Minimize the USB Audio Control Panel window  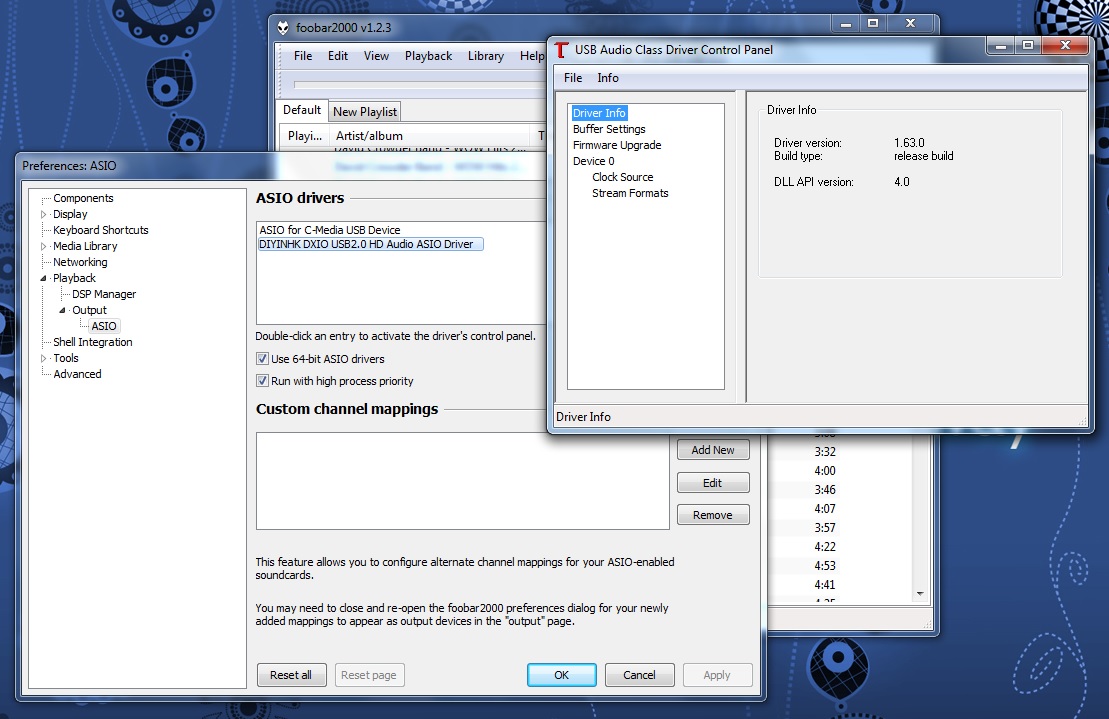point(1001,46)
